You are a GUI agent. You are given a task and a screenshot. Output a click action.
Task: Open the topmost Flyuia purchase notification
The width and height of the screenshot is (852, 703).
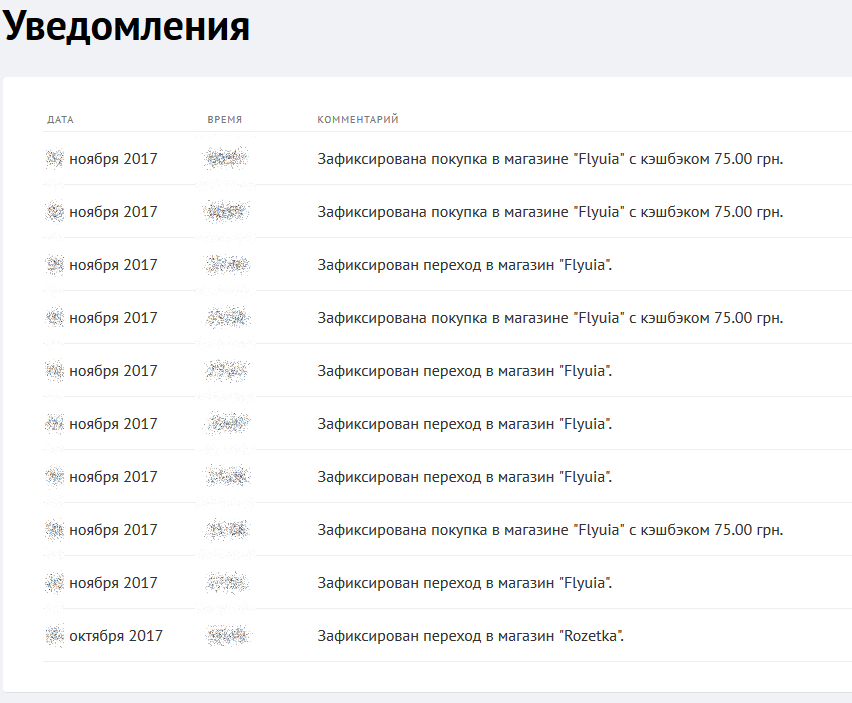coord(550,159)
